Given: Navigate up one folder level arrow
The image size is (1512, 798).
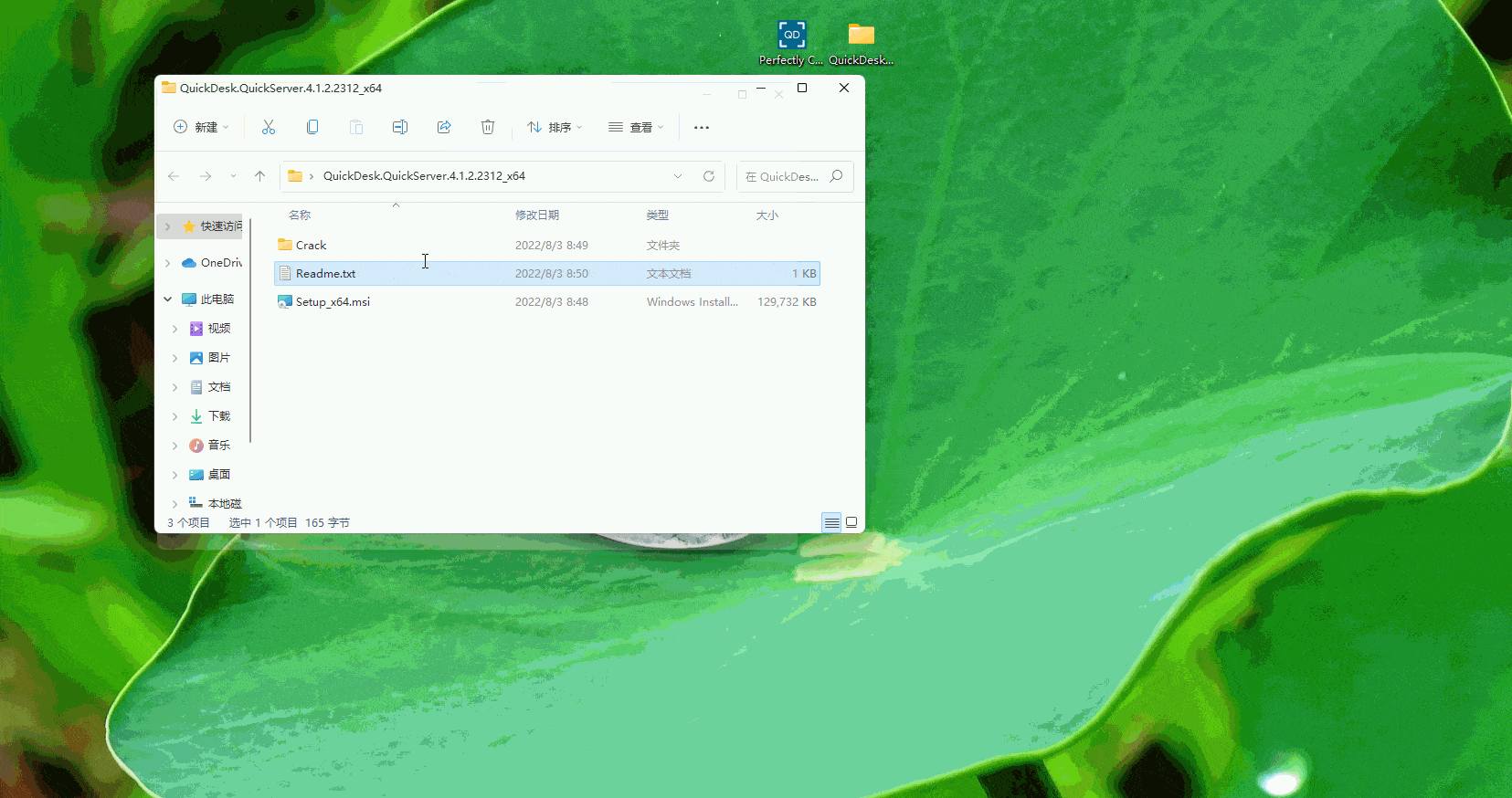Looking at the screenshot, I should 260,176.
